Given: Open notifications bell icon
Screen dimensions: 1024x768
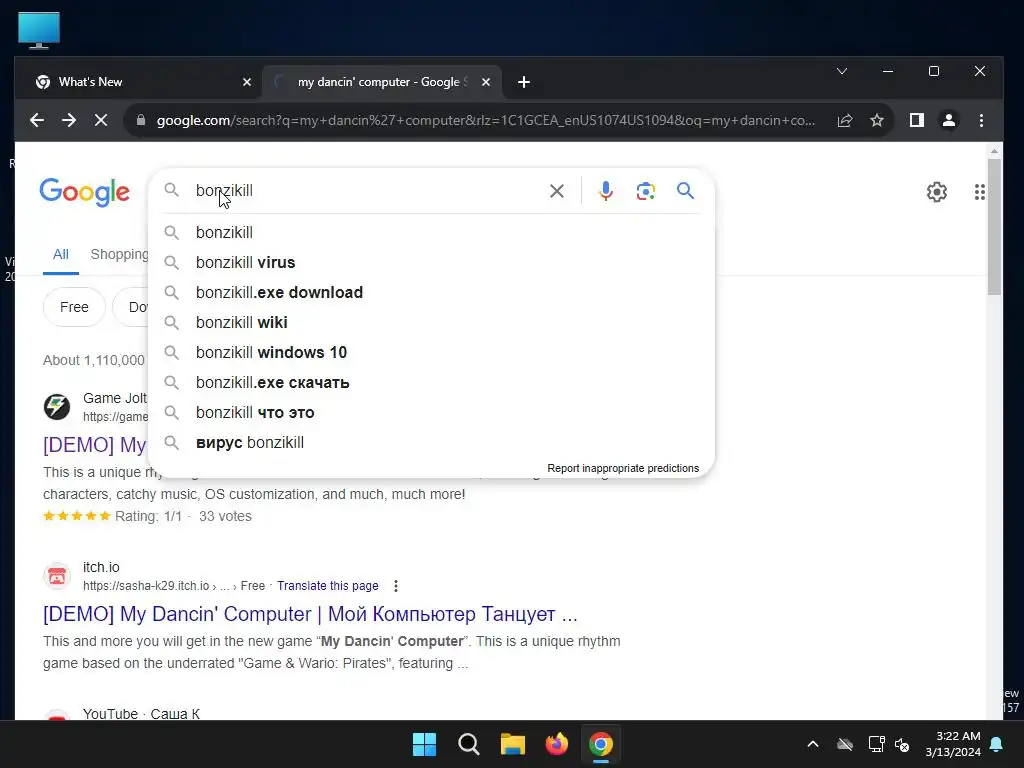Looking at the screenshot, I should click(997, 744).
